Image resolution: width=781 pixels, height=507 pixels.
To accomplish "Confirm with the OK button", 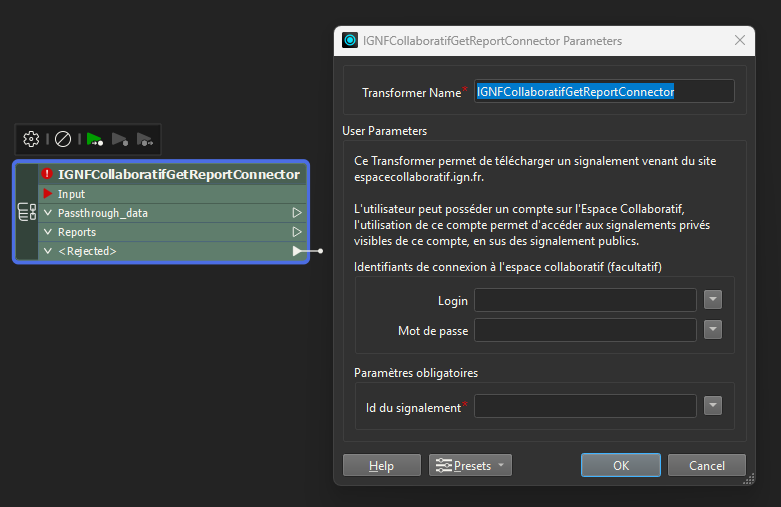I will click(621, 465).
